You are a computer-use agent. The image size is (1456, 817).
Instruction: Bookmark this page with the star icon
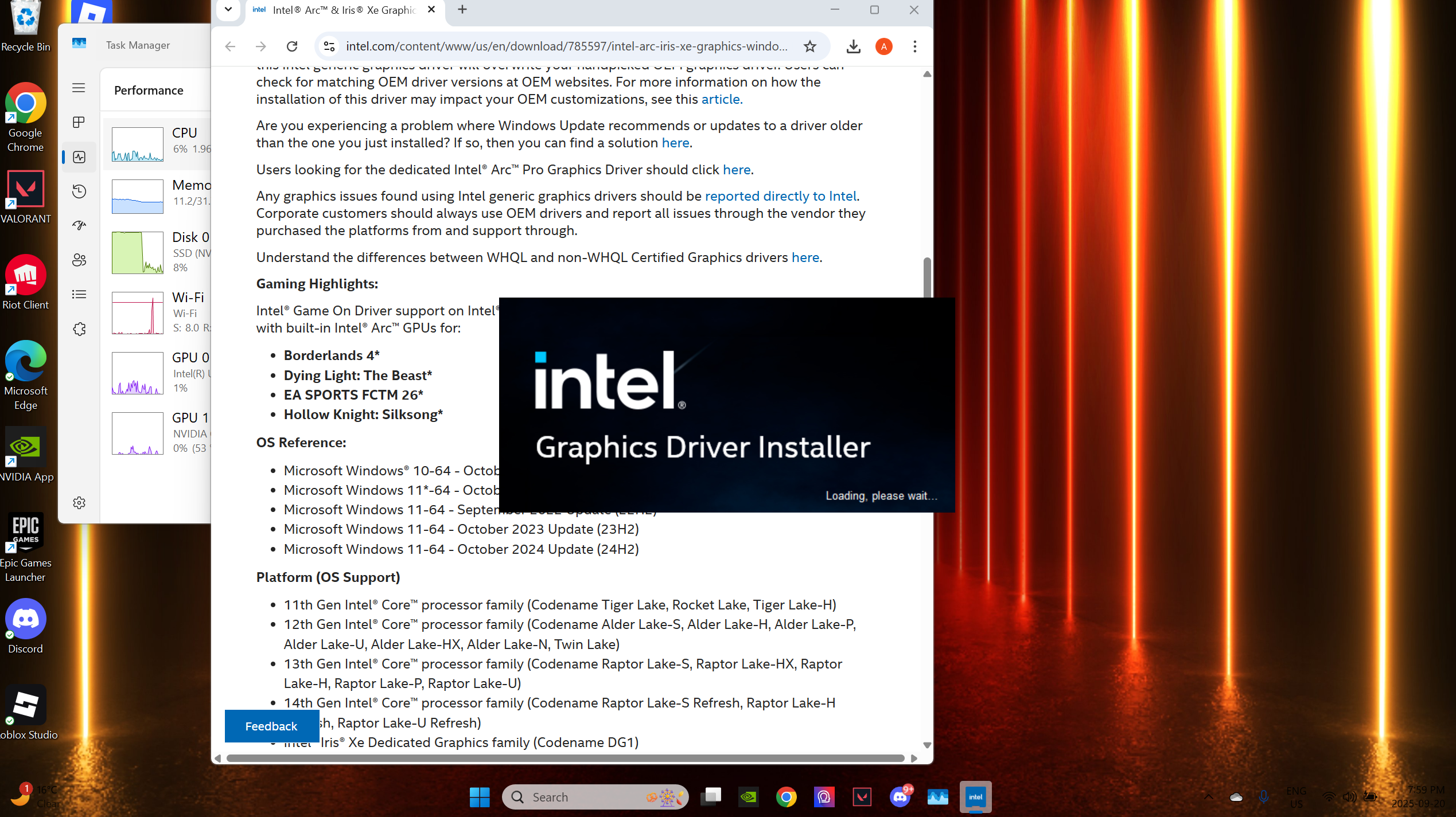(x=809, y=46)
